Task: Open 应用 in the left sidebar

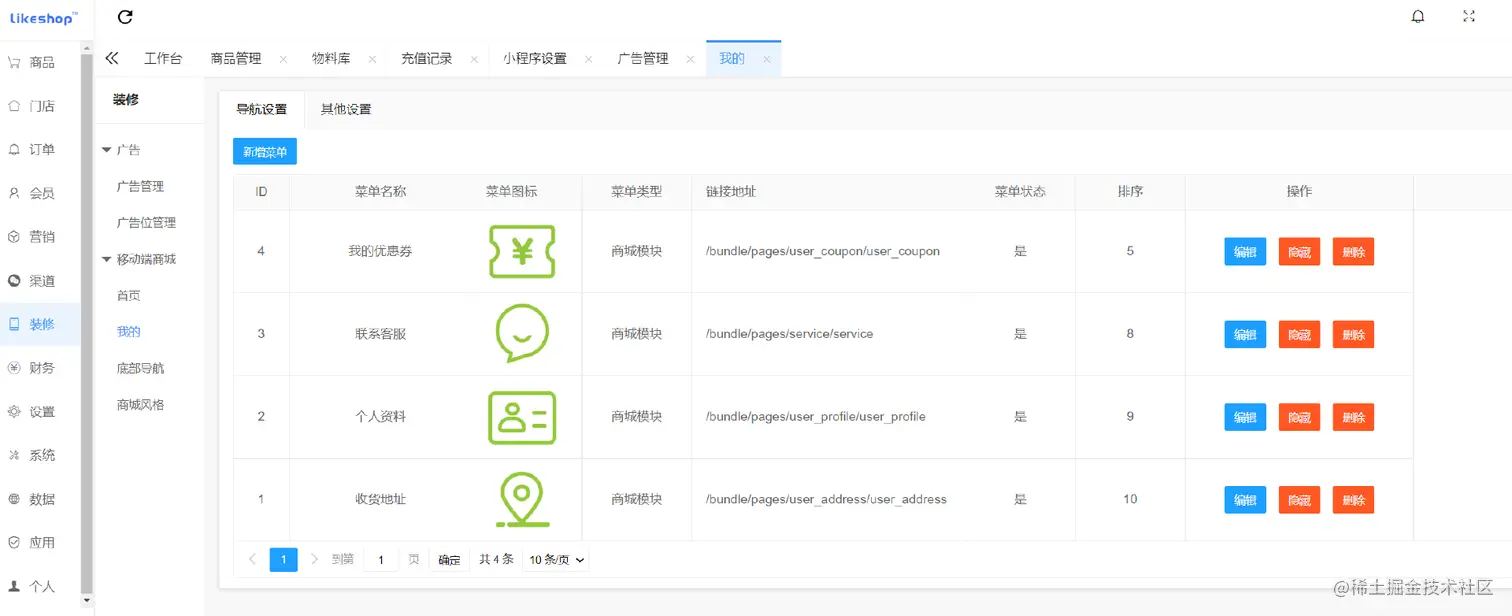Action: point(40,543)
